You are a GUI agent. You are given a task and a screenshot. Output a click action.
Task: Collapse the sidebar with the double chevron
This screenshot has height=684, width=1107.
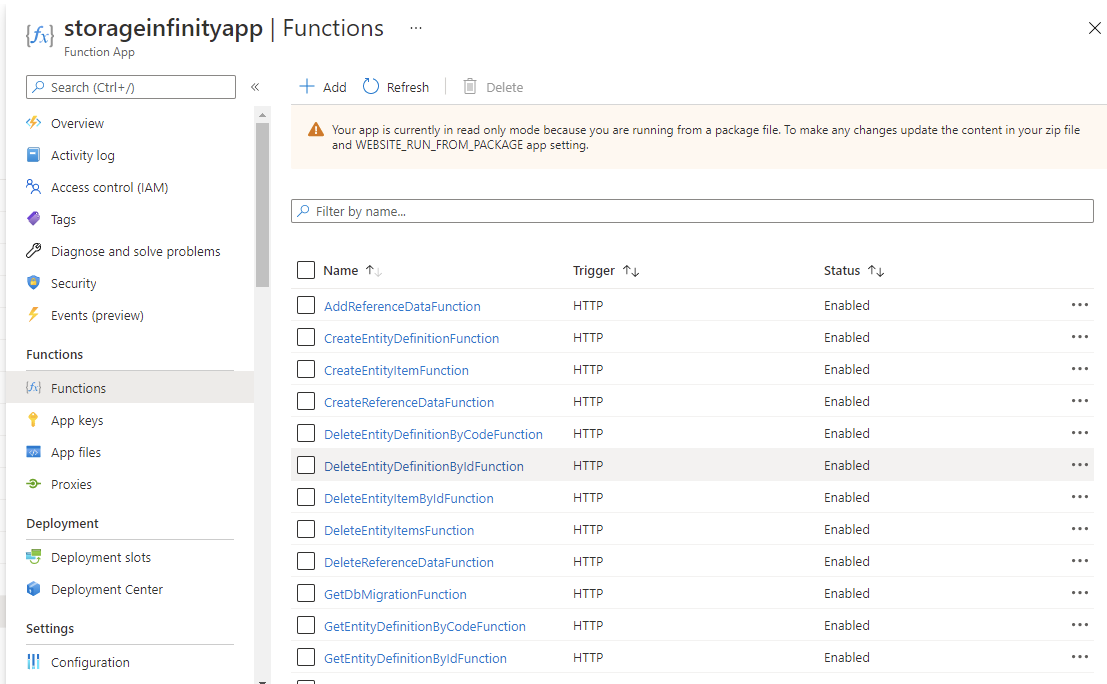255,87
